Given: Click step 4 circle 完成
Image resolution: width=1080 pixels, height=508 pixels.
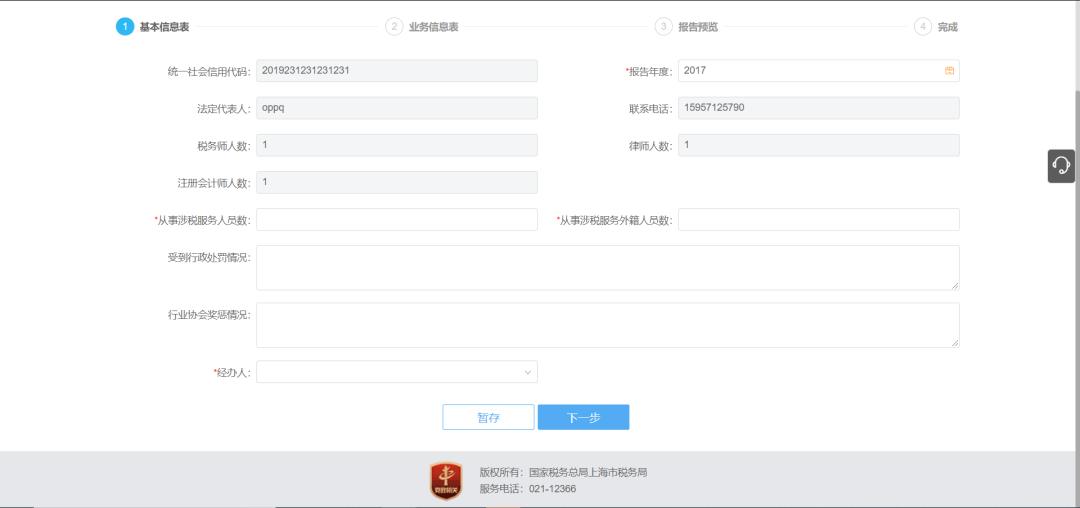Looking at the screenshot, I should click(922, 27).
